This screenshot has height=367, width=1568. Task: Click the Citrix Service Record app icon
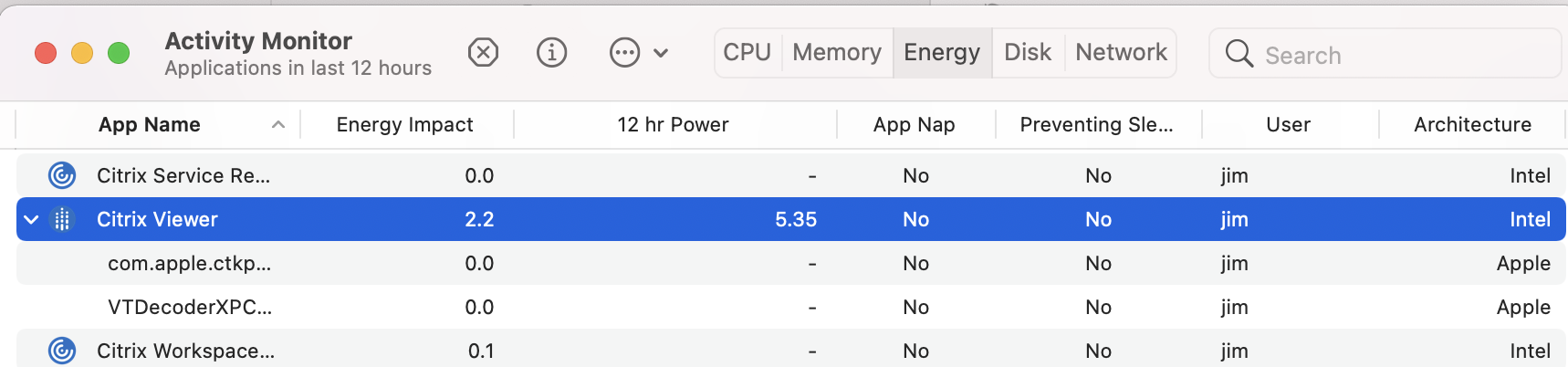62,175
